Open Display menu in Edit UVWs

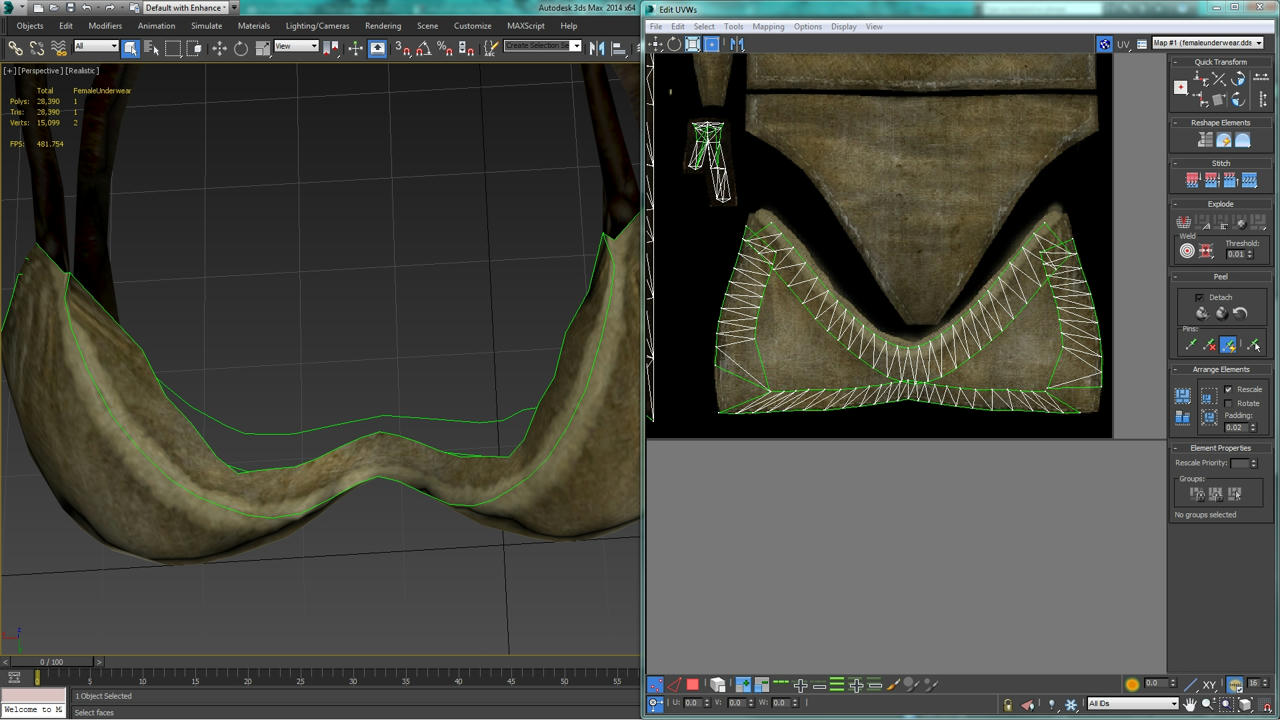(x=844, y=26)
